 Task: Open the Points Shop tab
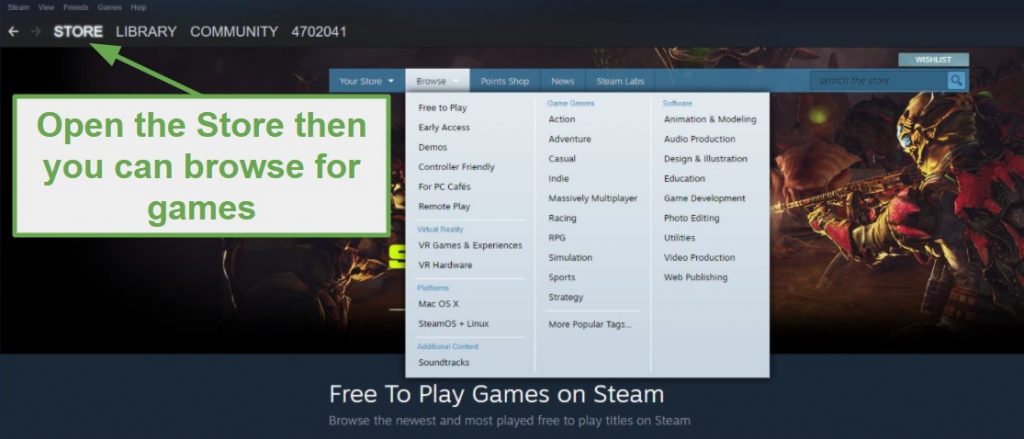(505, 81)
